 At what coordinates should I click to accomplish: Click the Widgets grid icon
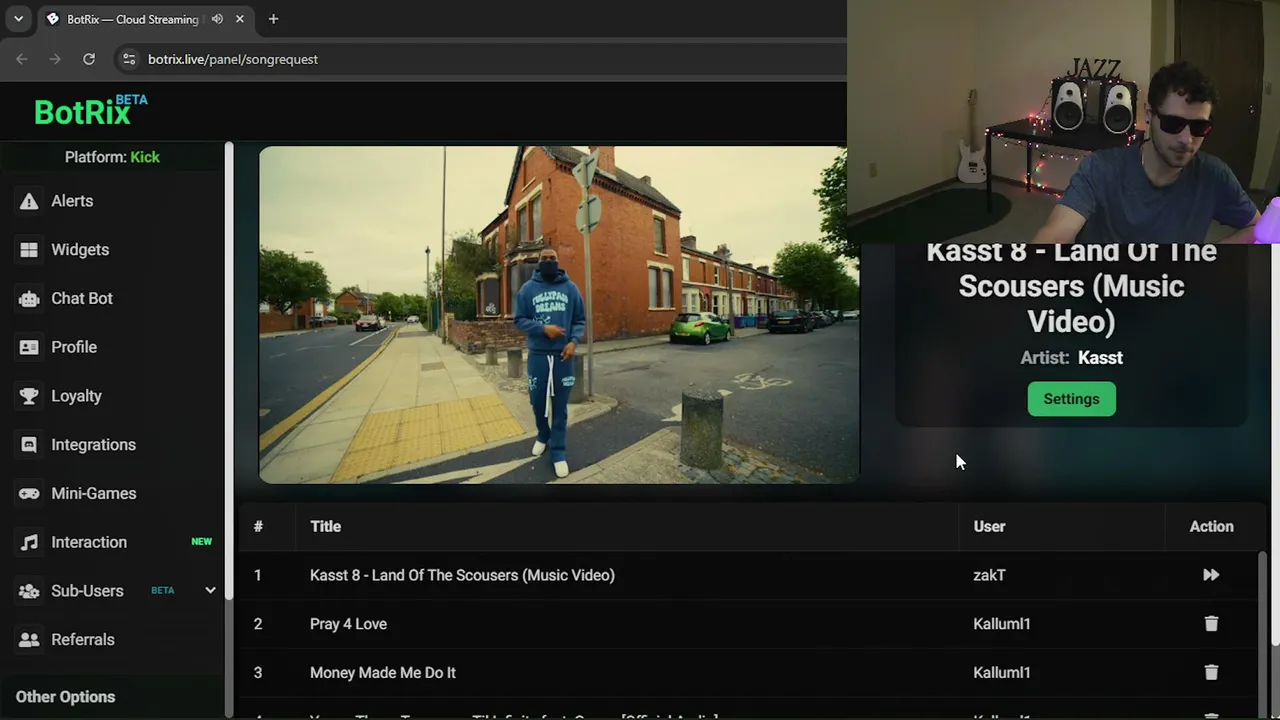pos(29,250)
